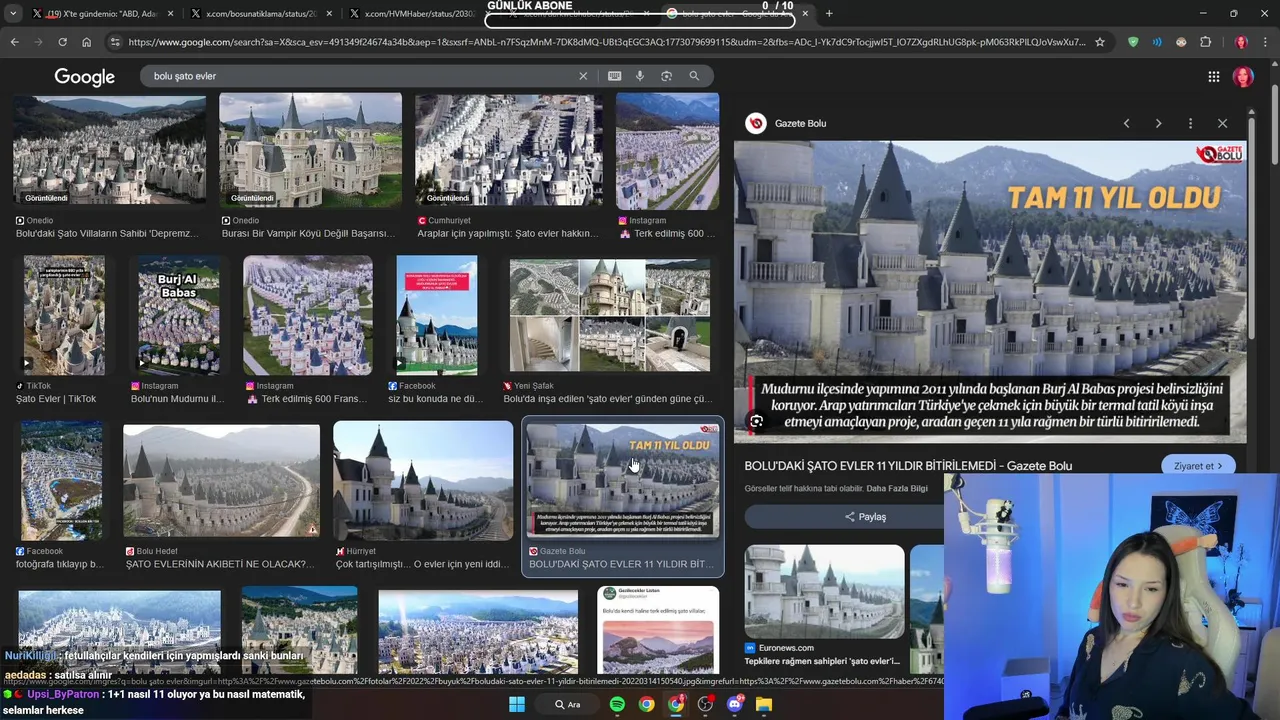Start voice search with the microphone icon

[640, 76]
